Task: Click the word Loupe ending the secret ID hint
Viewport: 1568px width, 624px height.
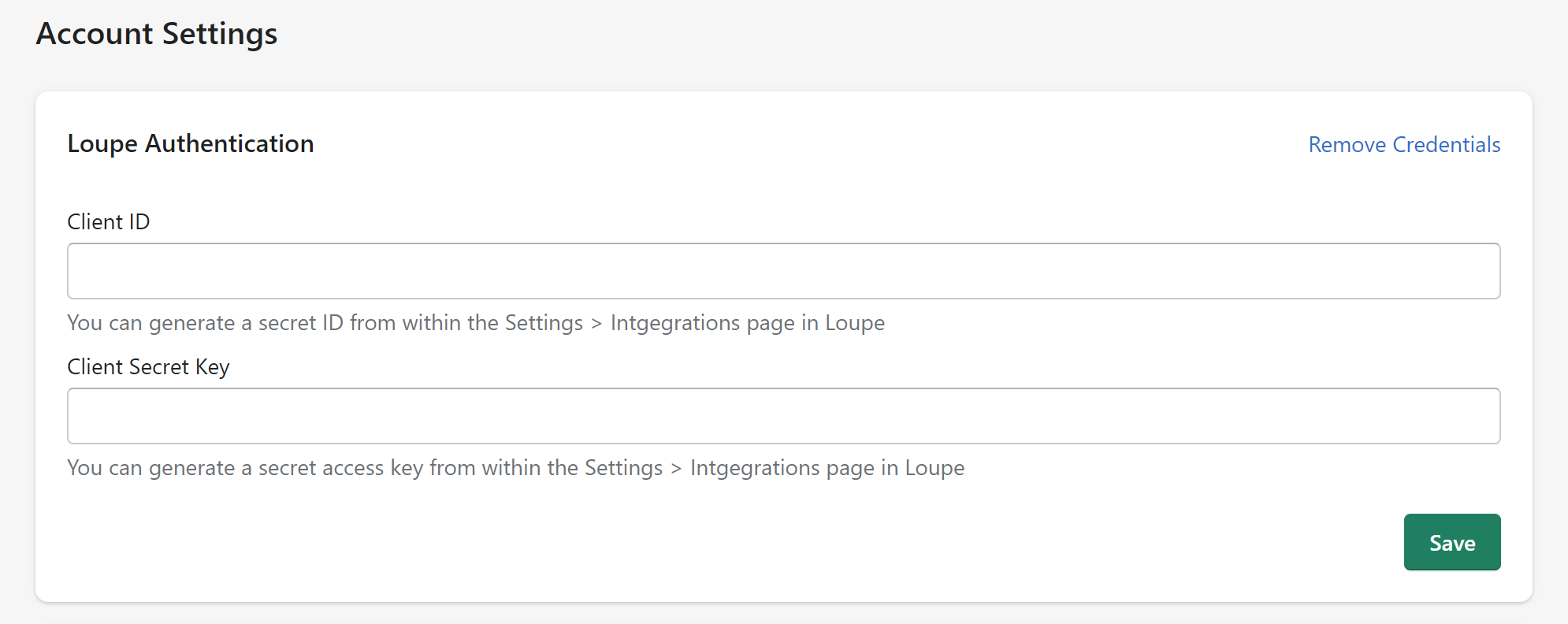Action: (x=855, y=323)
